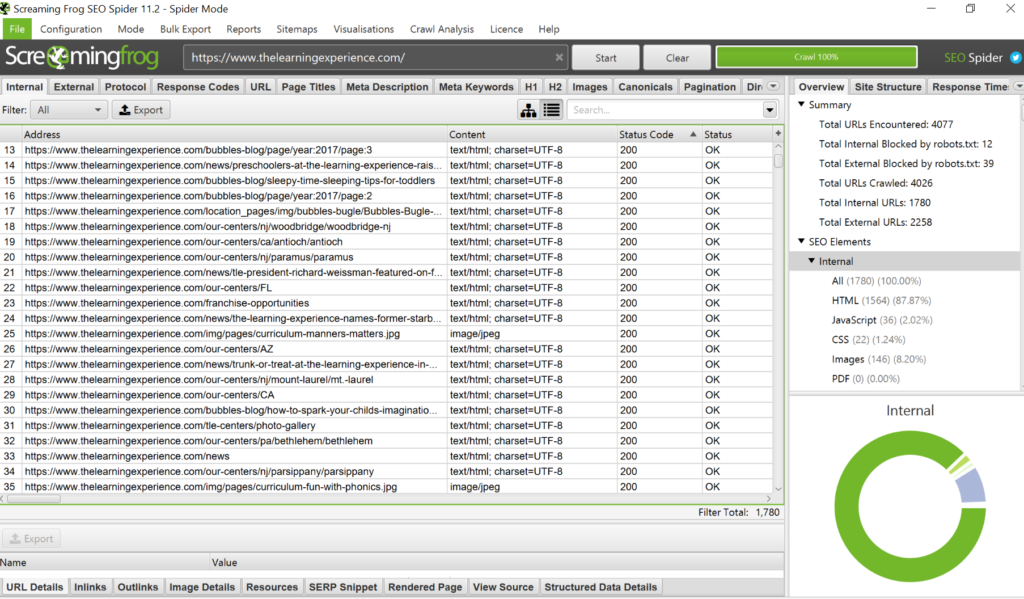
Task: Click the plus icon to add table columns
Action: (778, 133)
